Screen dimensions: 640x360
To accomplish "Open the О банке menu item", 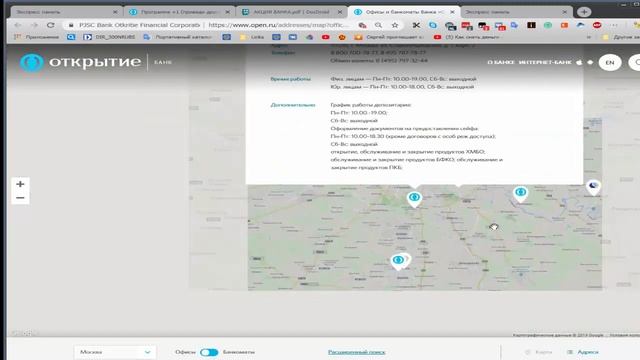I will click(x=500, y=62).
